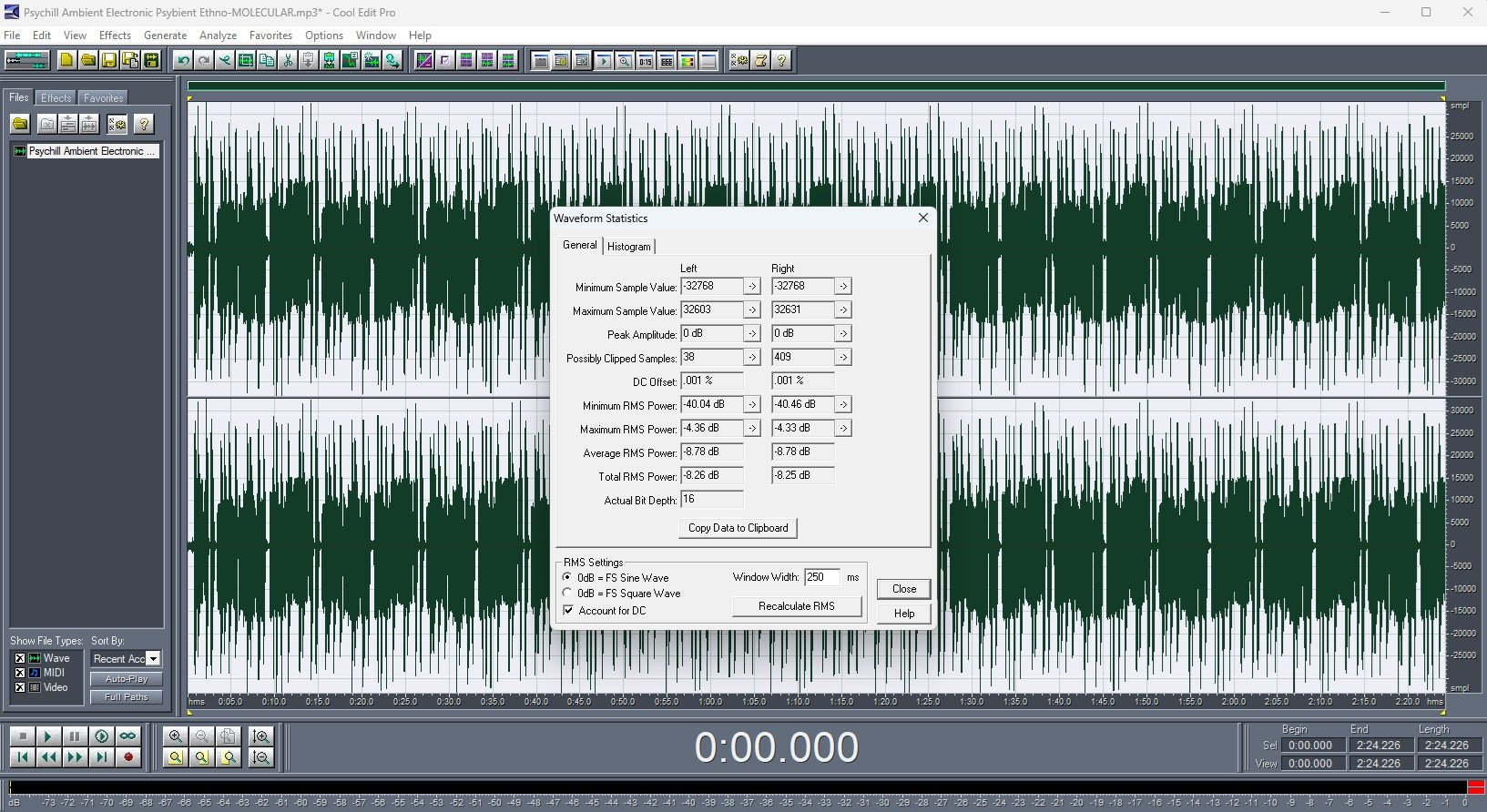This screenshot has width=1487, height=812.
Task: Go to Left Minimum Sample Value arrow
Action: (752, 286)
